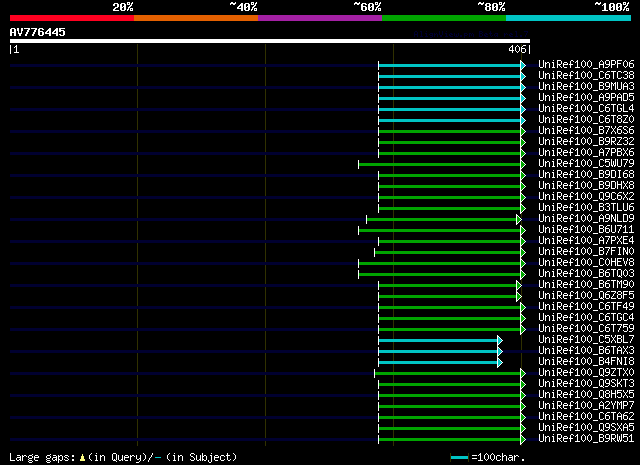
Task: Select the UniRef100_Q9SXA5 label
Action: click(x=586, y=428)
